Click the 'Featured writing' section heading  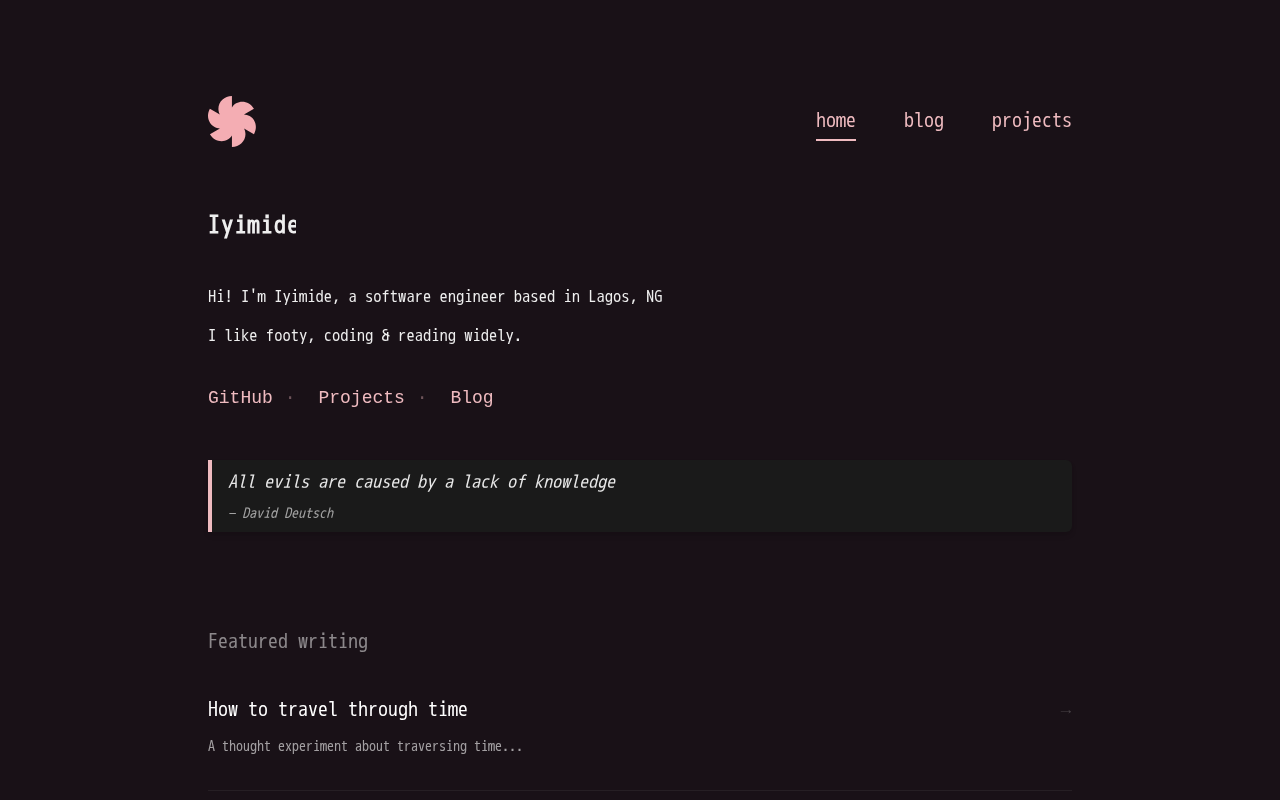coord(288,642)
